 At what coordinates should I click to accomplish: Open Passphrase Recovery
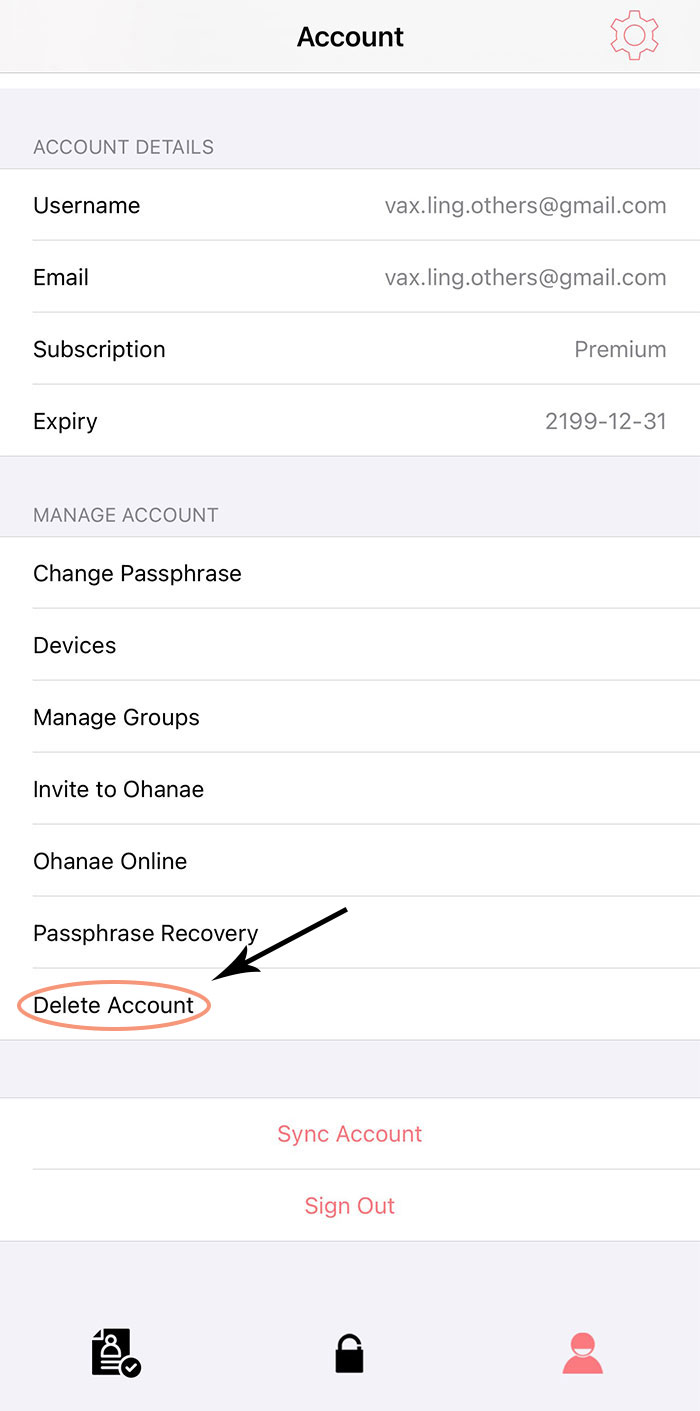[x=350, y=933]
